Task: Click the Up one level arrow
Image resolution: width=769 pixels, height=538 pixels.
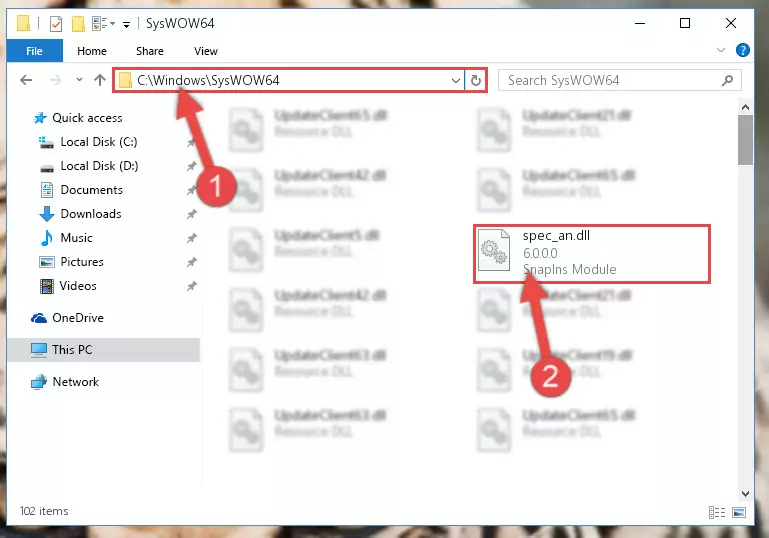Action: pos(100,80)
